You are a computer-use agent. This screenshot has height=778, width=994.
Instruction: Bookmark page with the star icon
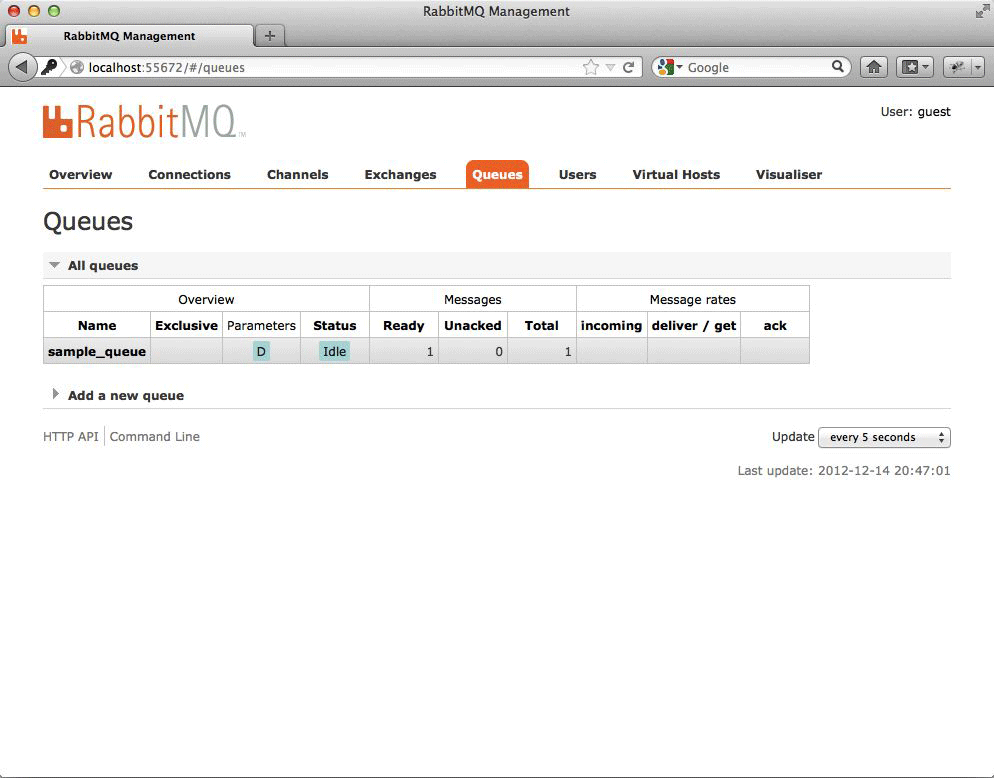[590, 67]
